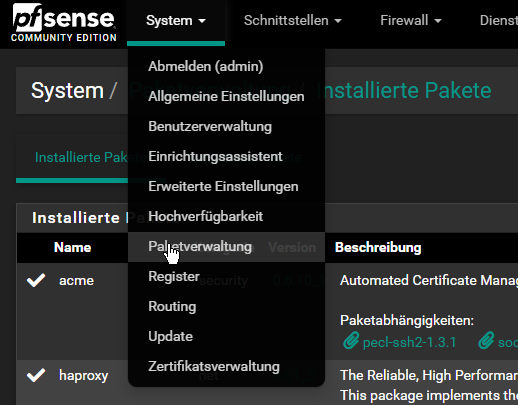
Task: Click the paperclip icon next to pecl-ssh2-1.3.1
Action: [351, 341]
